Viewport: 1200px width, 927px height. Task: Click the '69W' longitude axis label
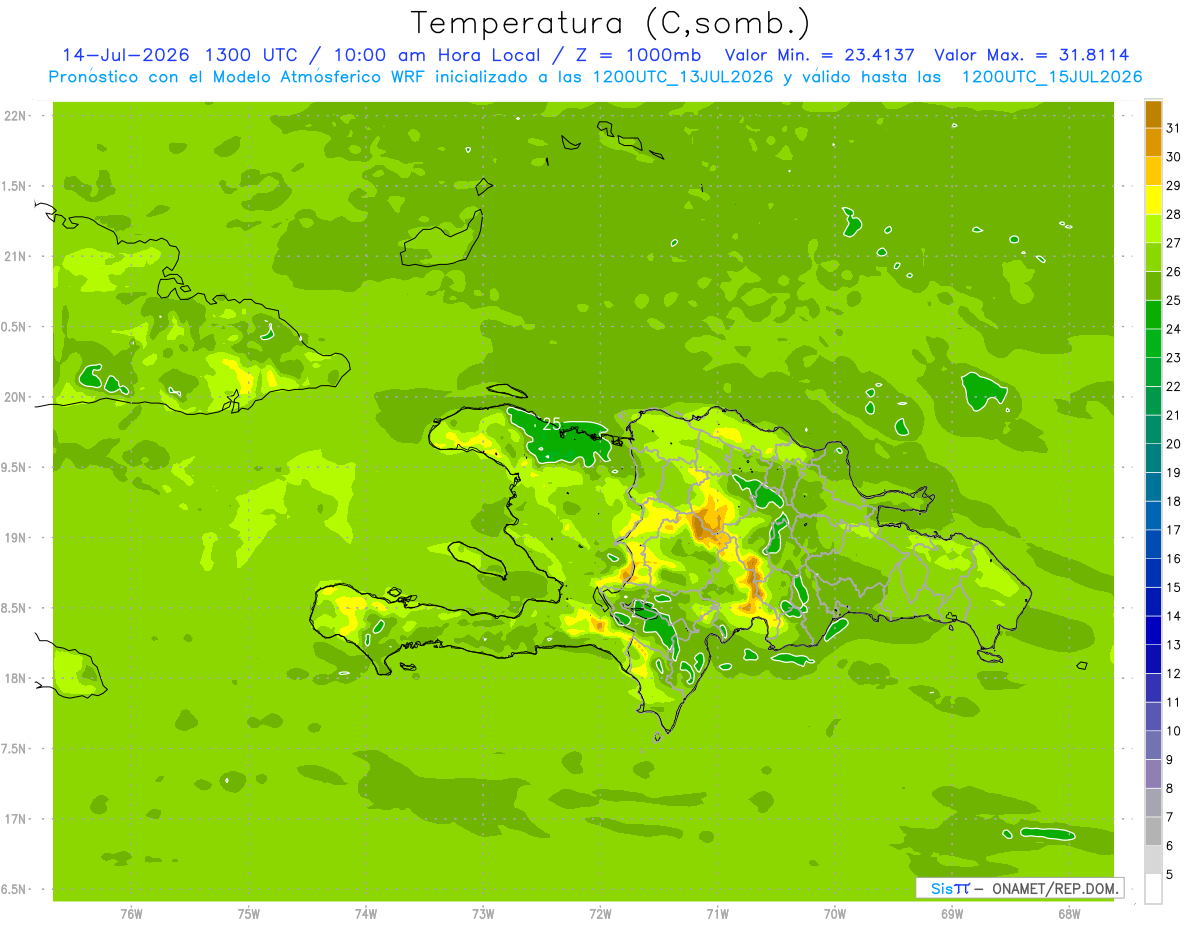point(952,913)
